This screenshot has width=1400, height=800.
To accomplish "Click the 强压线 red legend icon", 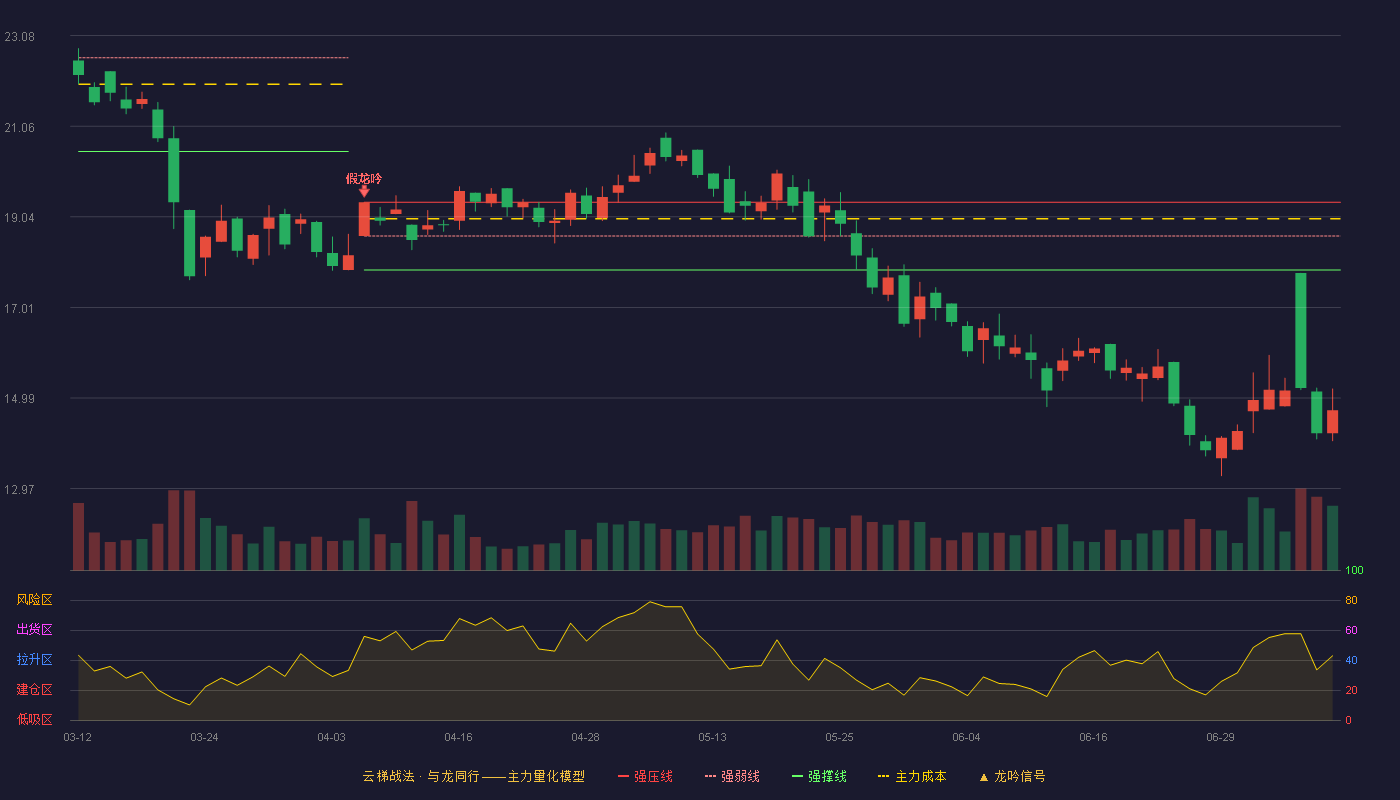I will (x=623, y=776).
